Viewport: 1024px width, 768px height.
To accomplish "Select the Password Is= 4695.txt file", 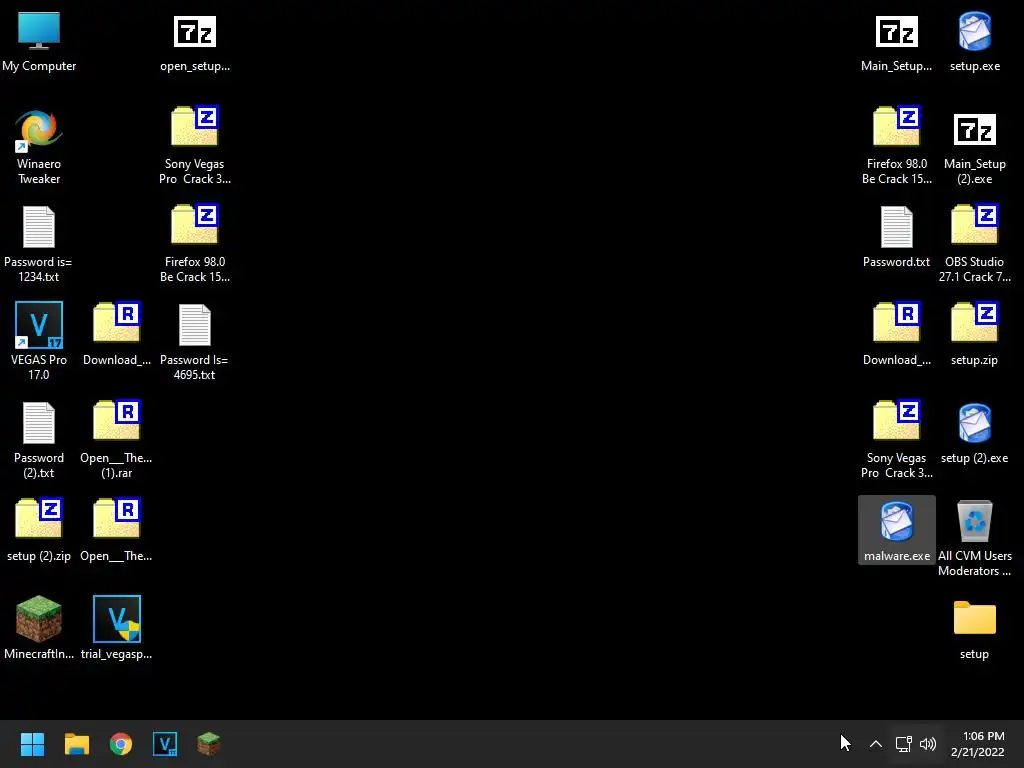I will [x=195, y=343].
